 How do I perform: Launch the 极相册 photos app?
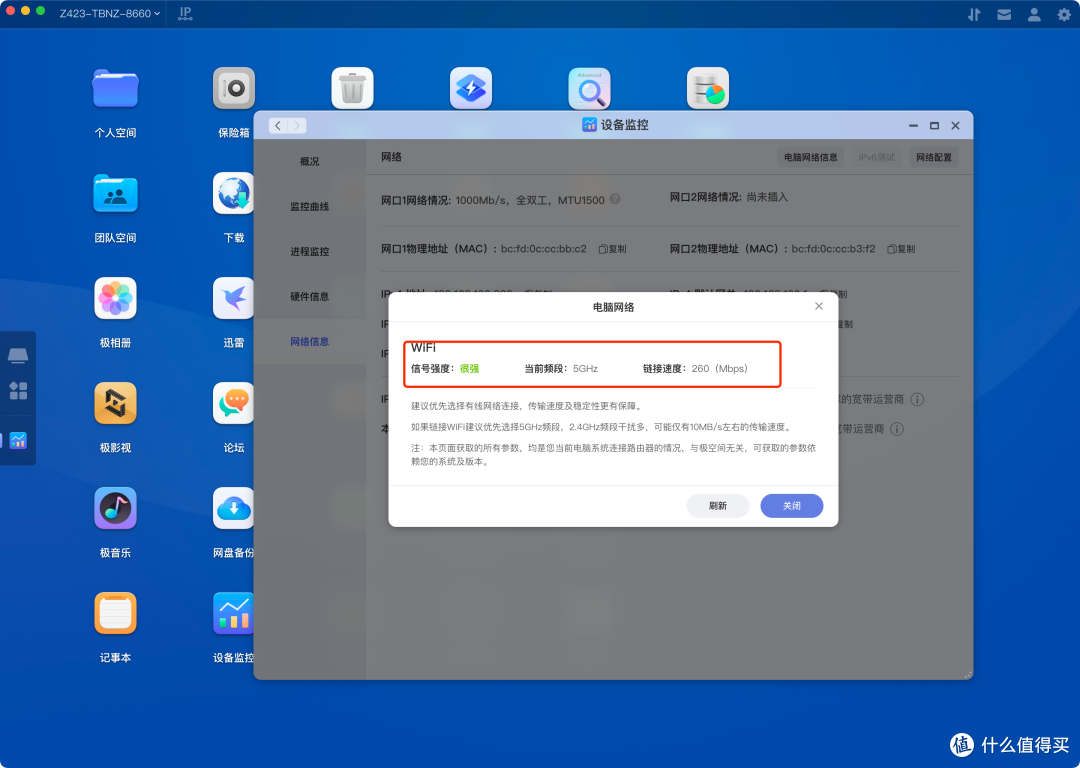[x=115, y=298]
